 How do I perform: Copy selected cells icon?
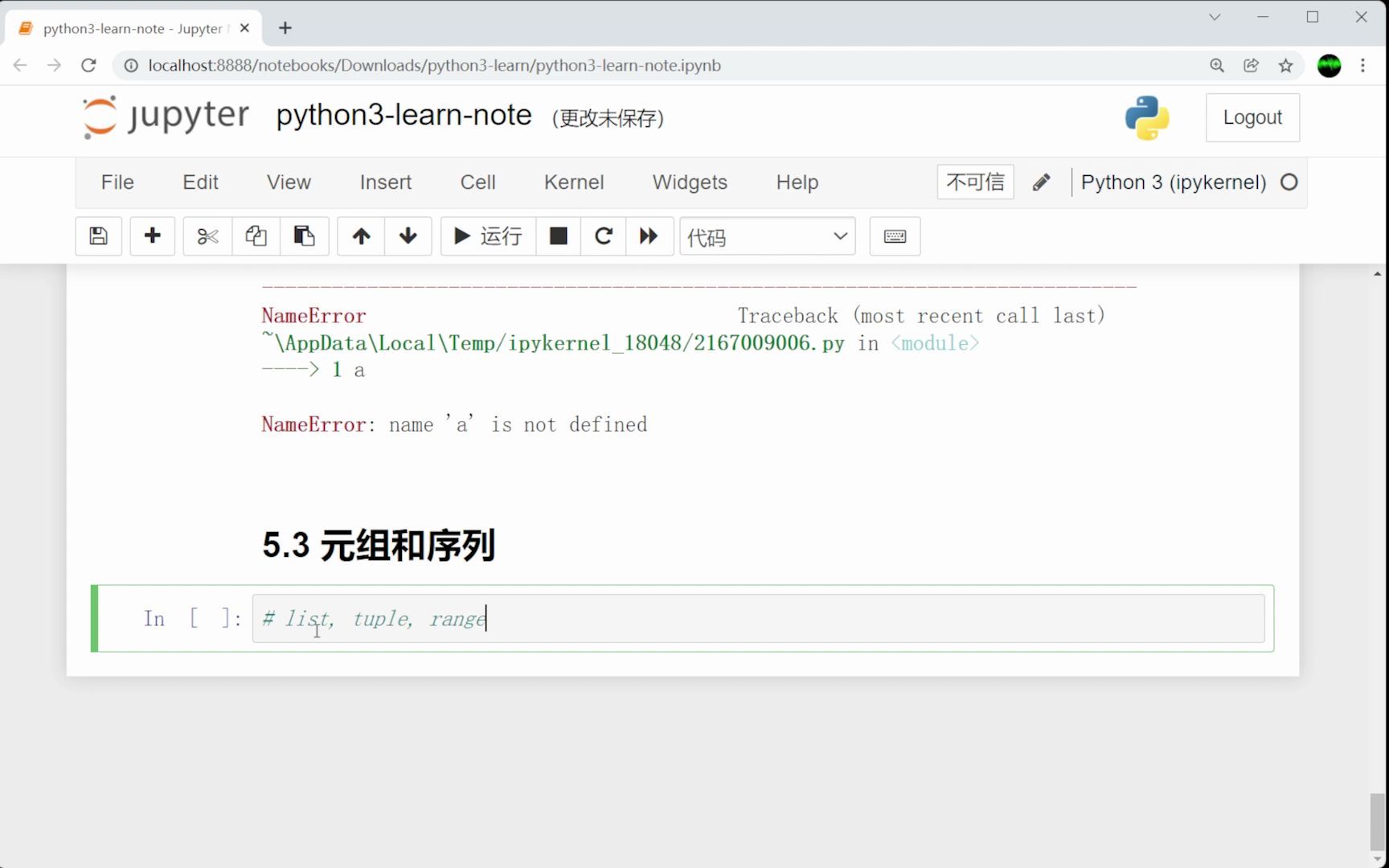point(256,236)
